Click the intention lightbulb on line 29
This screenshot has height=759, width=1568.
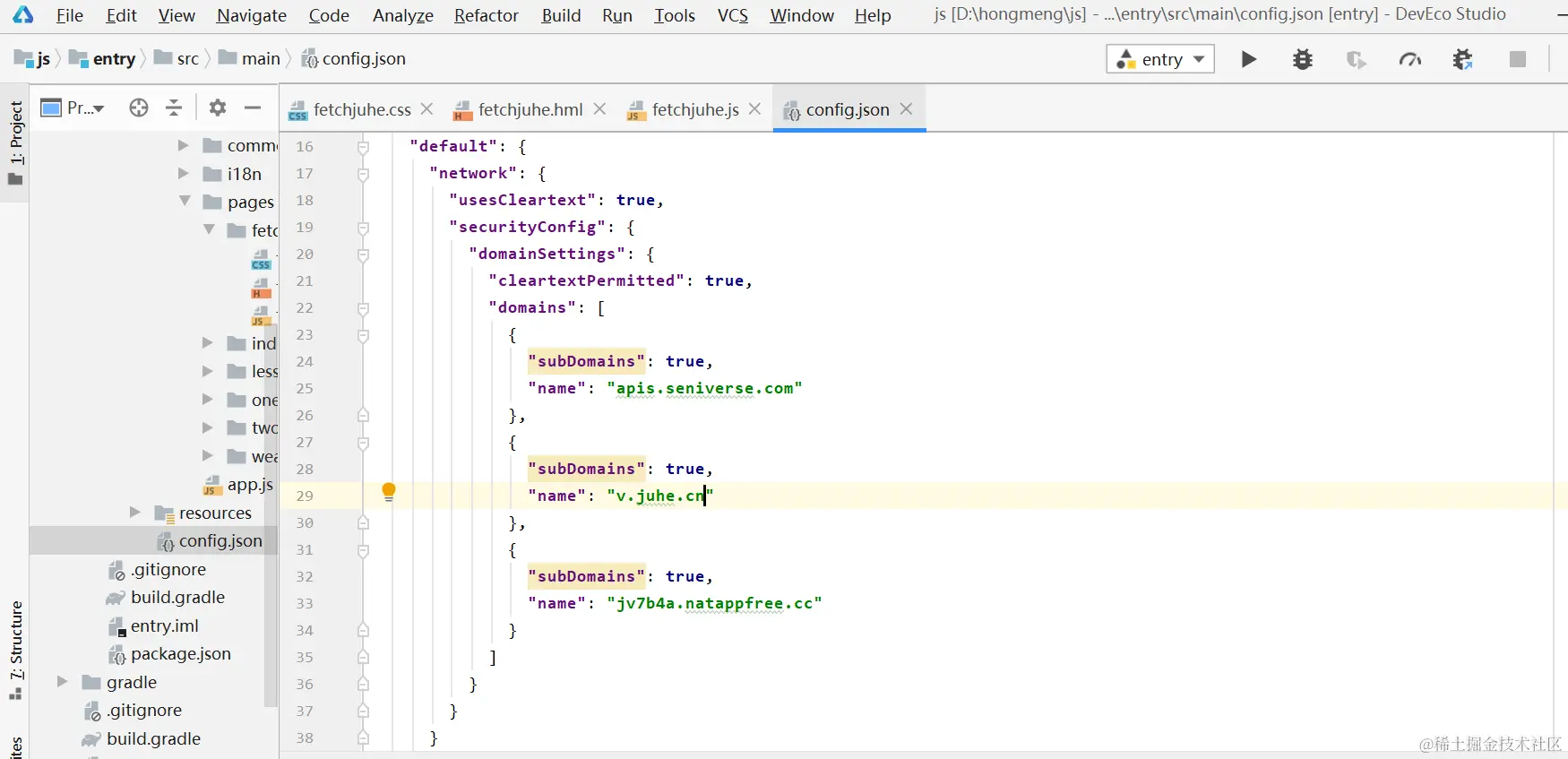(x=389, y=491)
